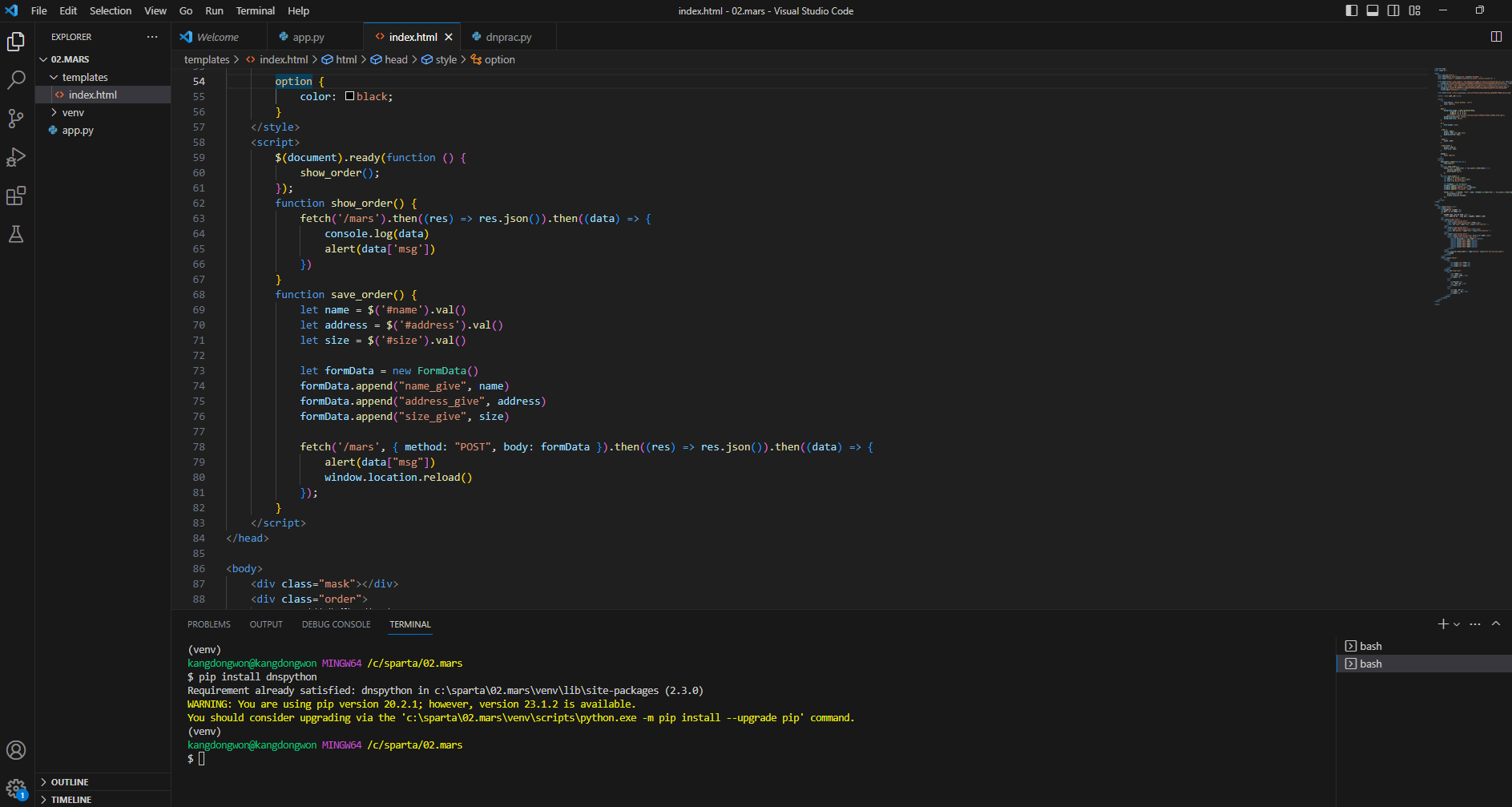This screenshot has height=807, width=1512.
Task: Click the terminal prompt input line
Action: [x=201, y=758]
